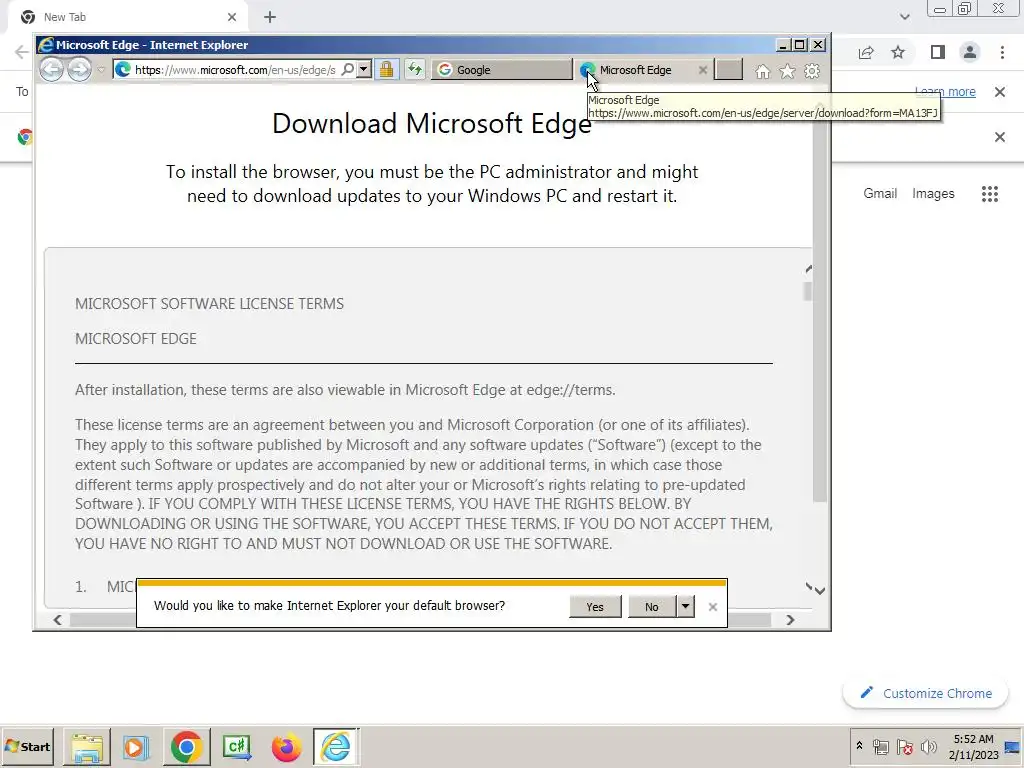Show address bar autocomplete dropdown
The height and width of the screenshot is (768, 1024).
[364, 69]
